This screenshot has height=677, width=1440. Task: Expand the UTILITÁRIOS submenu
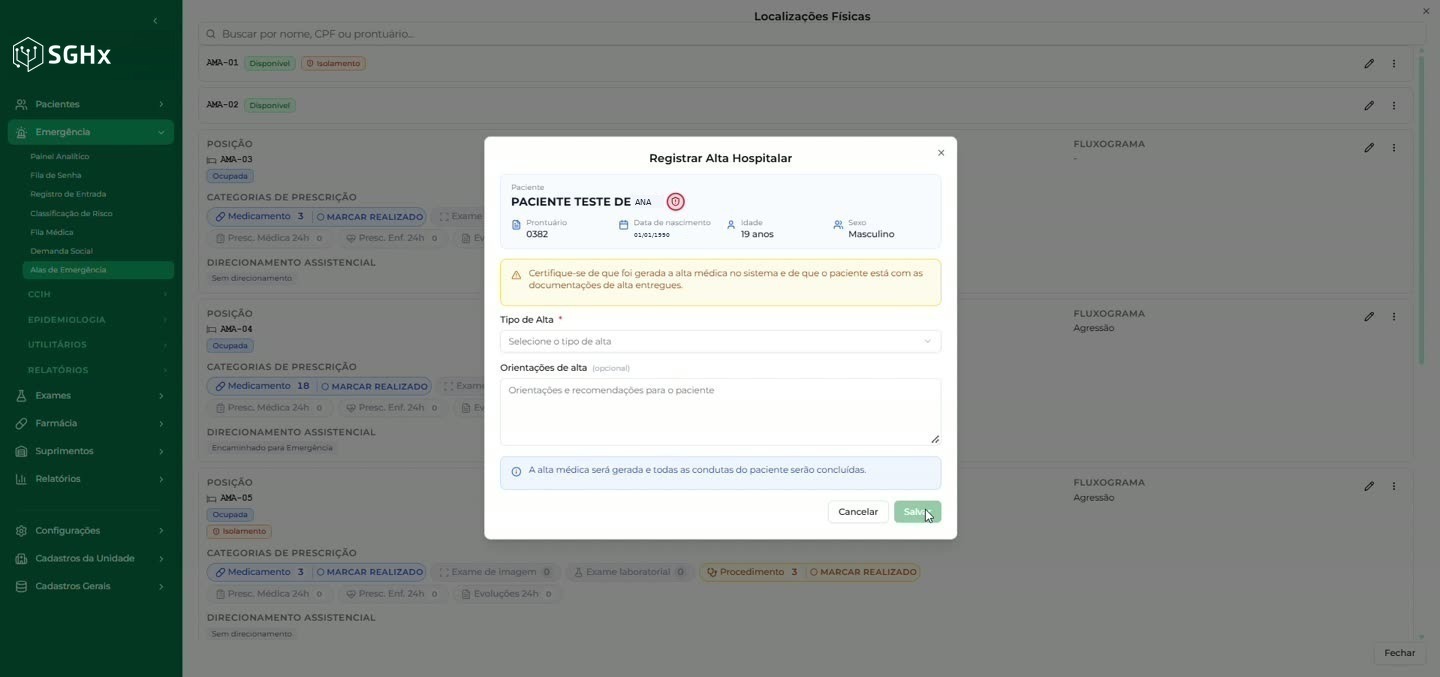(x=98, y=345)
